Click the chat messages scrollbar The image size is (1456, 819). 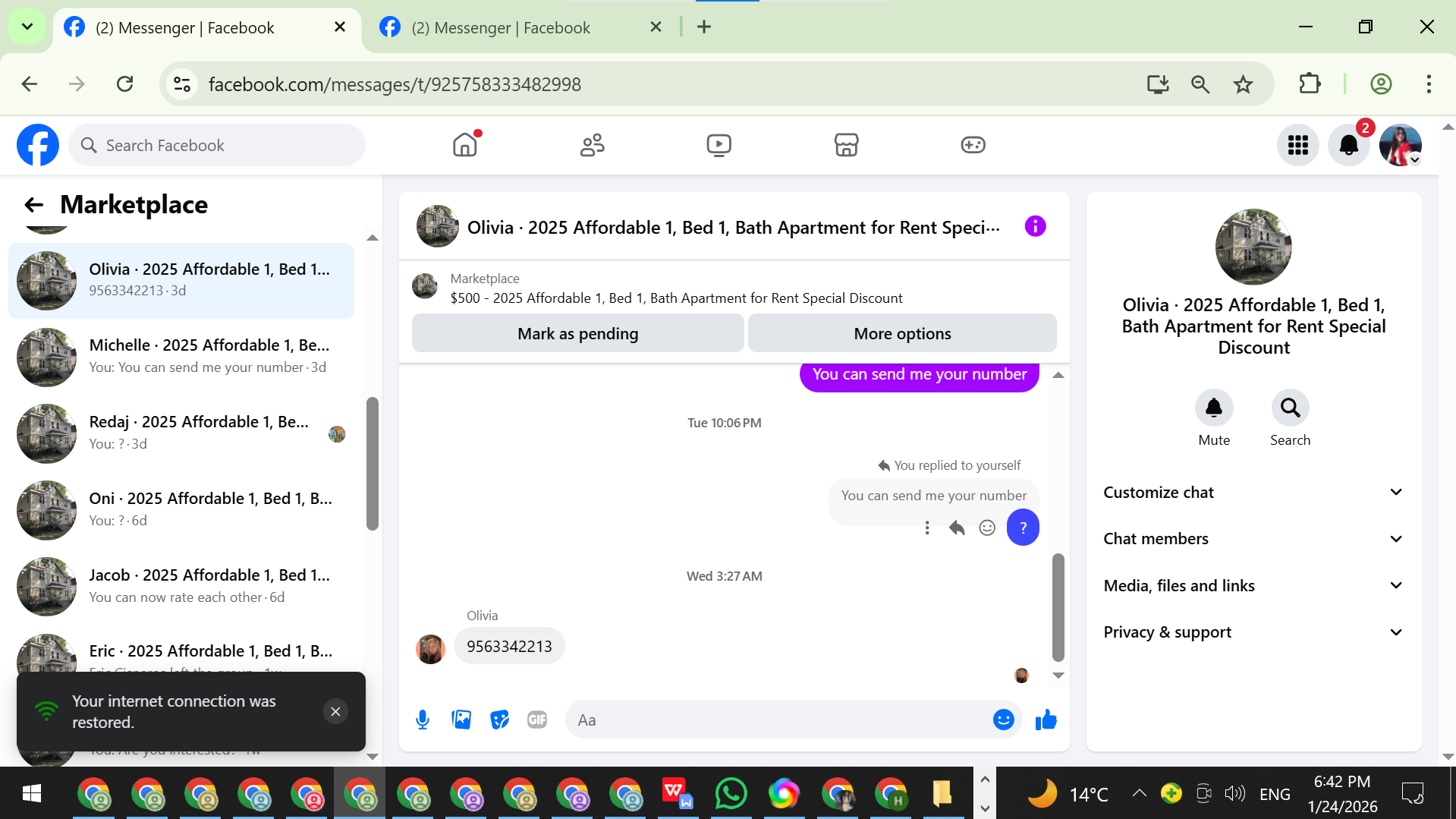point(1058,607)
